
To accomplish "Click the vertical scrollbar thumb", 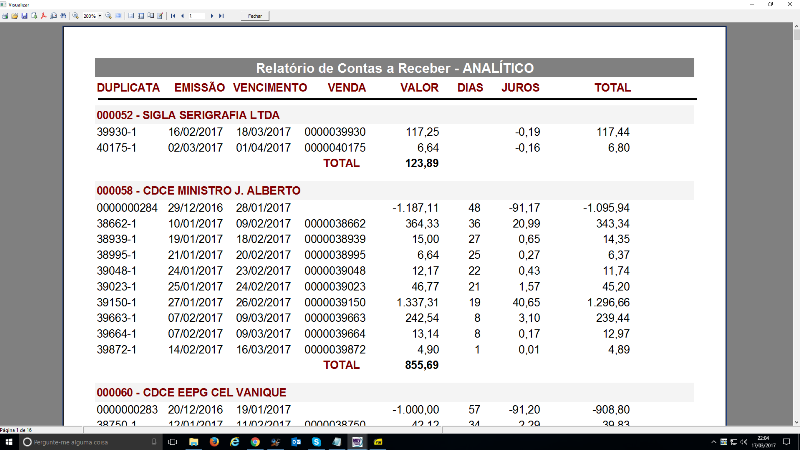I will click(x=796, y=35).
